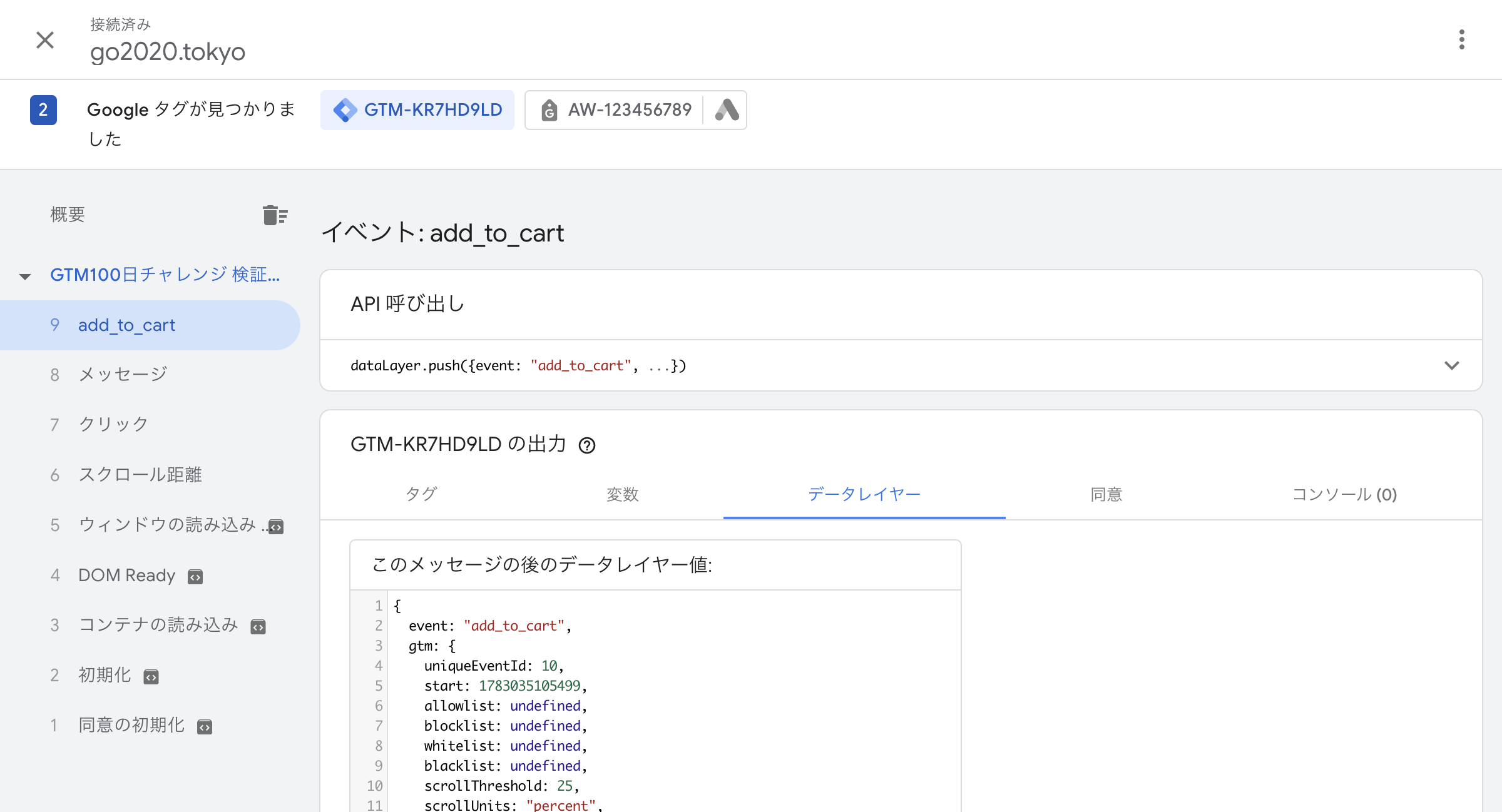Click the blue tag count badge 2
1502x812 pixels.
point(43,110)
